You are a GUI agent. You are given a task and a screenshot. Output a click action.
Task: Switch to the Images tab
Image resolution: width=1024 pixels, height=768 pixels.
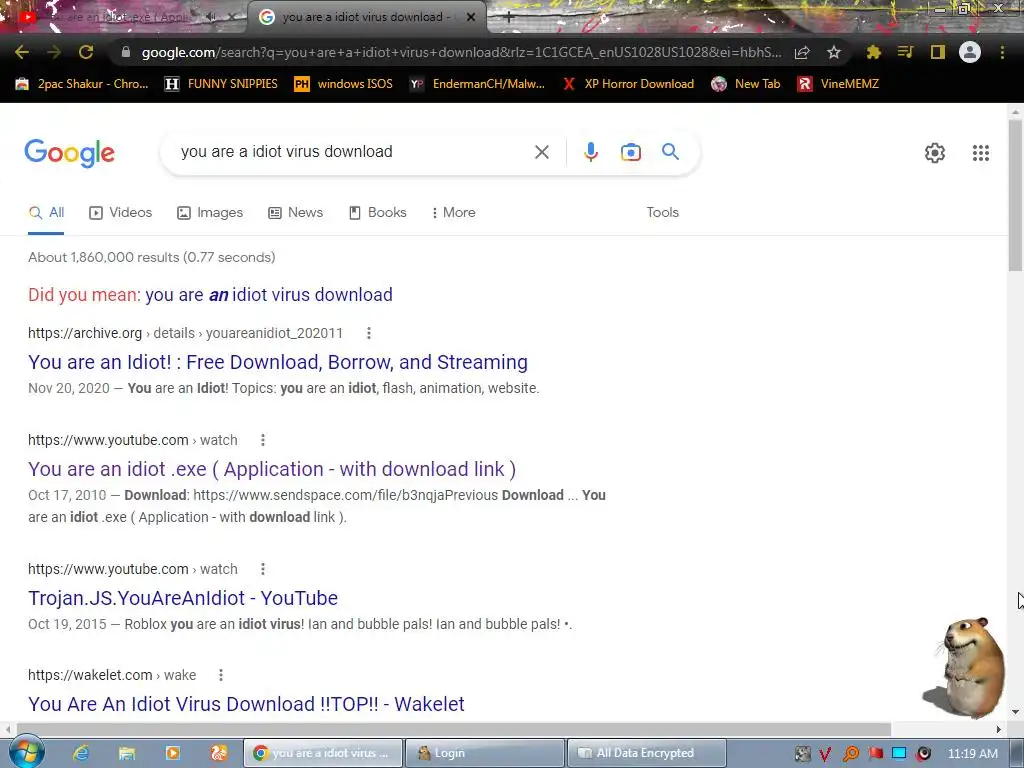pyautogui.click(x=210, y=212)
